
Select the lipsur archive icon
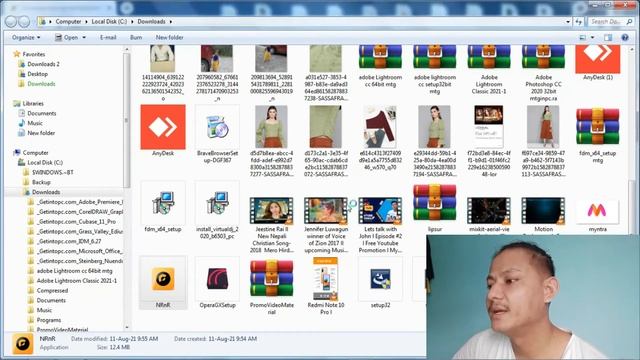pyautogui.click(x=434, y=202)
